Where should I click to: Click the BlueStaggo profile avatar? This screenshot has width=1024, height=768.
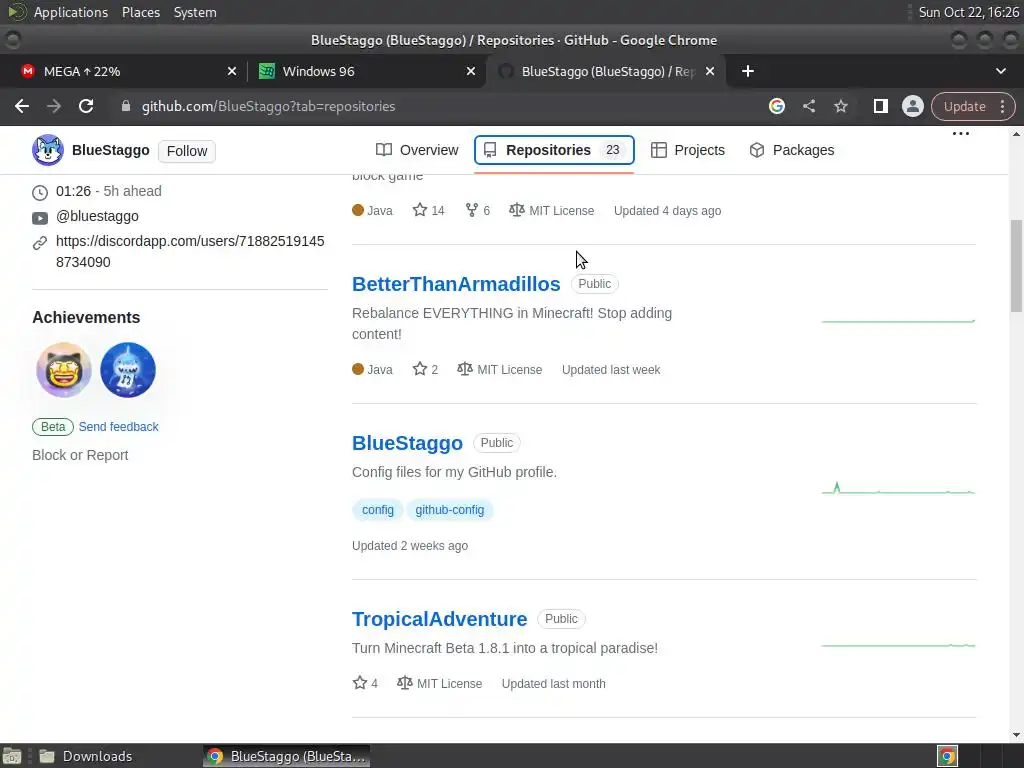click(48, 150)
